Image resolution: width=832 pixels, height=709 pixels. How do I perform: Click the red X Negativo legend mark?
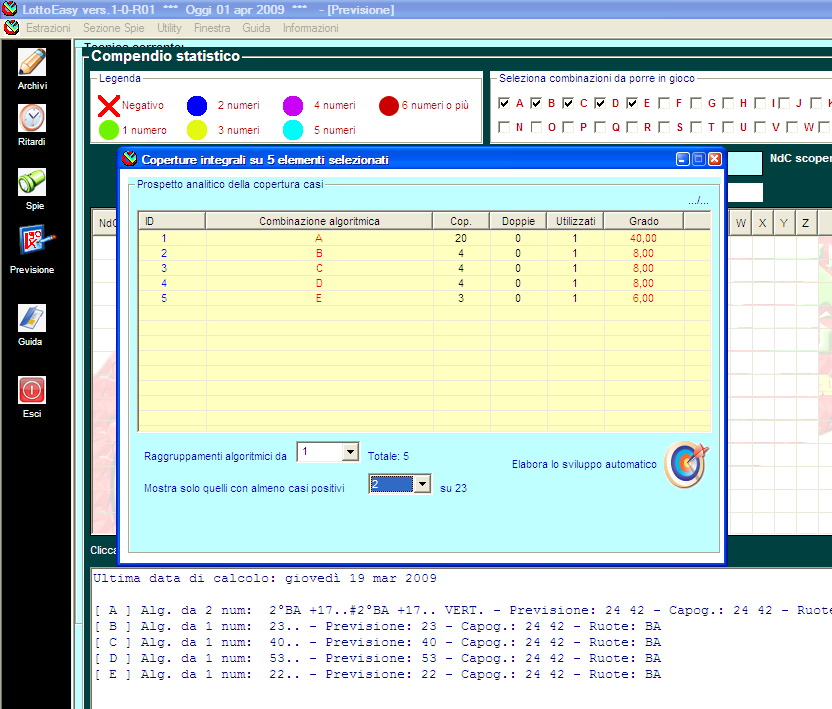click(x=109, y=106)
